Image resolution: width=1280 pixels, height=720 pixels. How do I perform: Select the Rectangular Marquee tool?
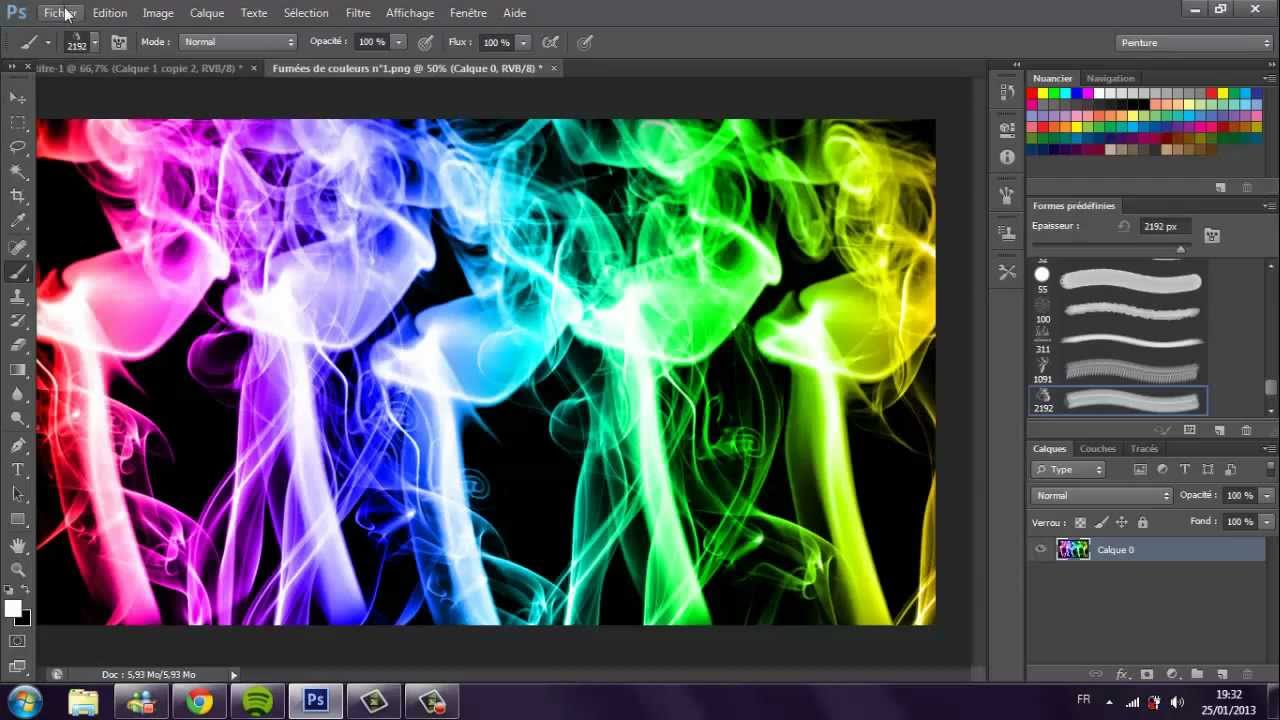(18, 123)
